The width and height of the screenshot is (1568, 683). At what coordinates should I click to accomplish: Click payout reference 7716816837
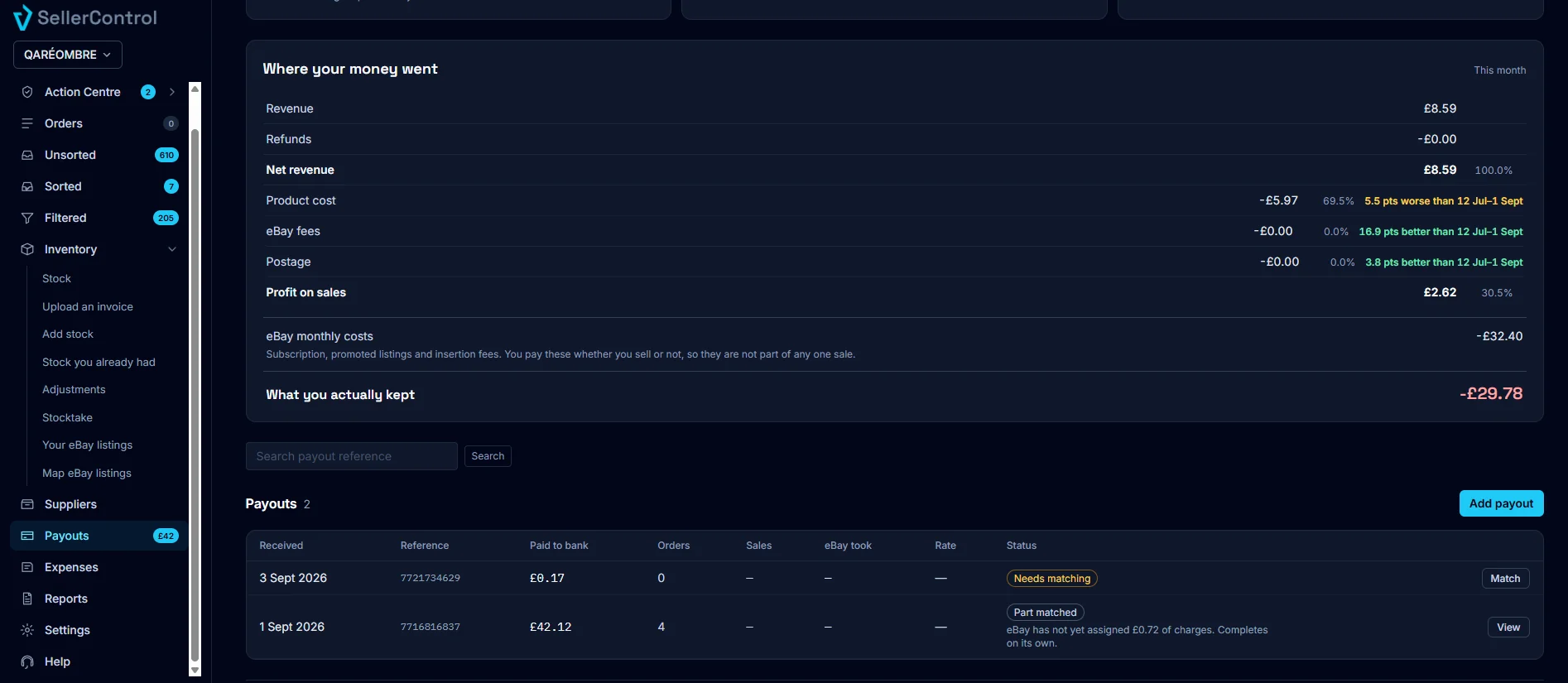[430, 627]
